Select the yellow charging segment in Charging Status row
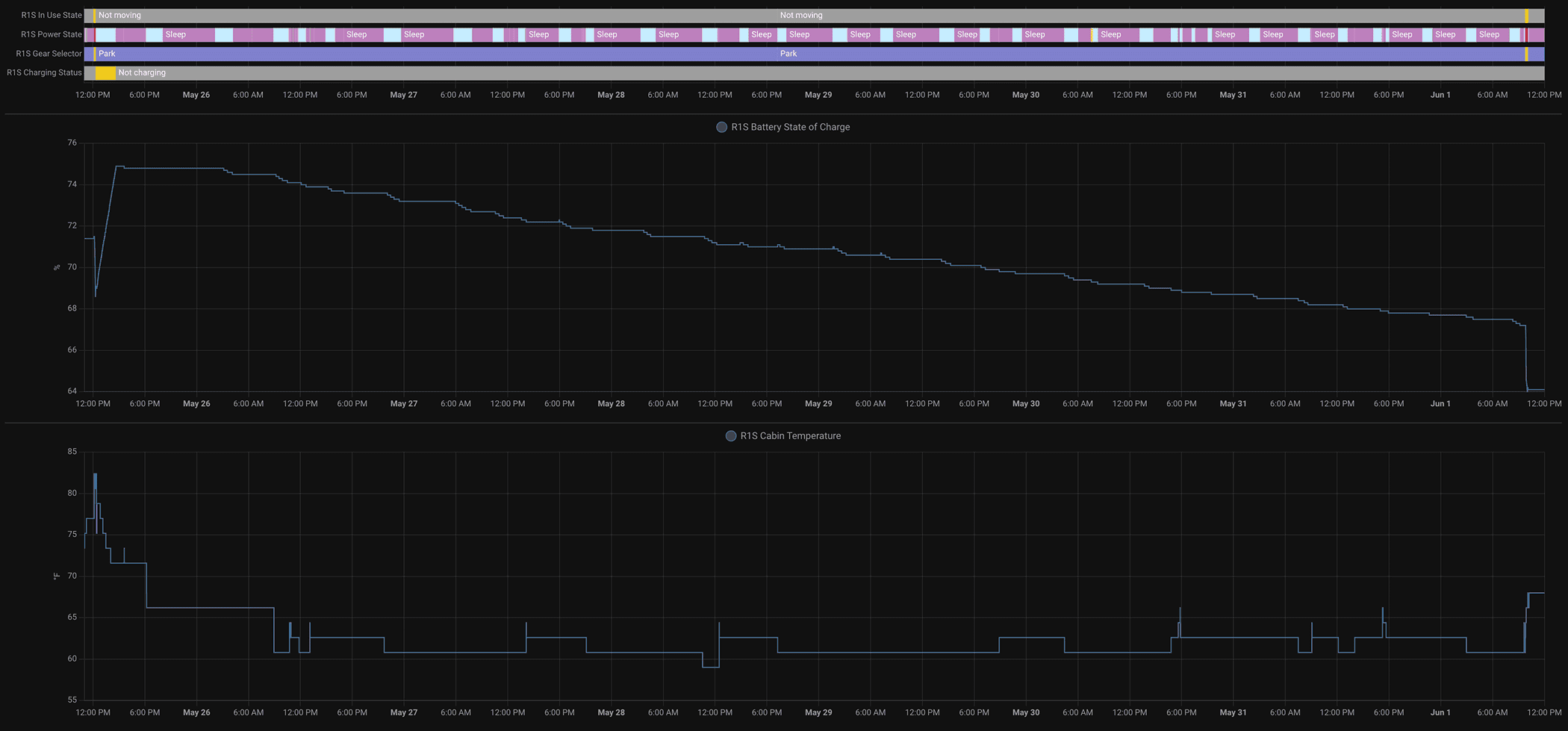Viewport: 1568px width, 731px height. coord(105,73)
